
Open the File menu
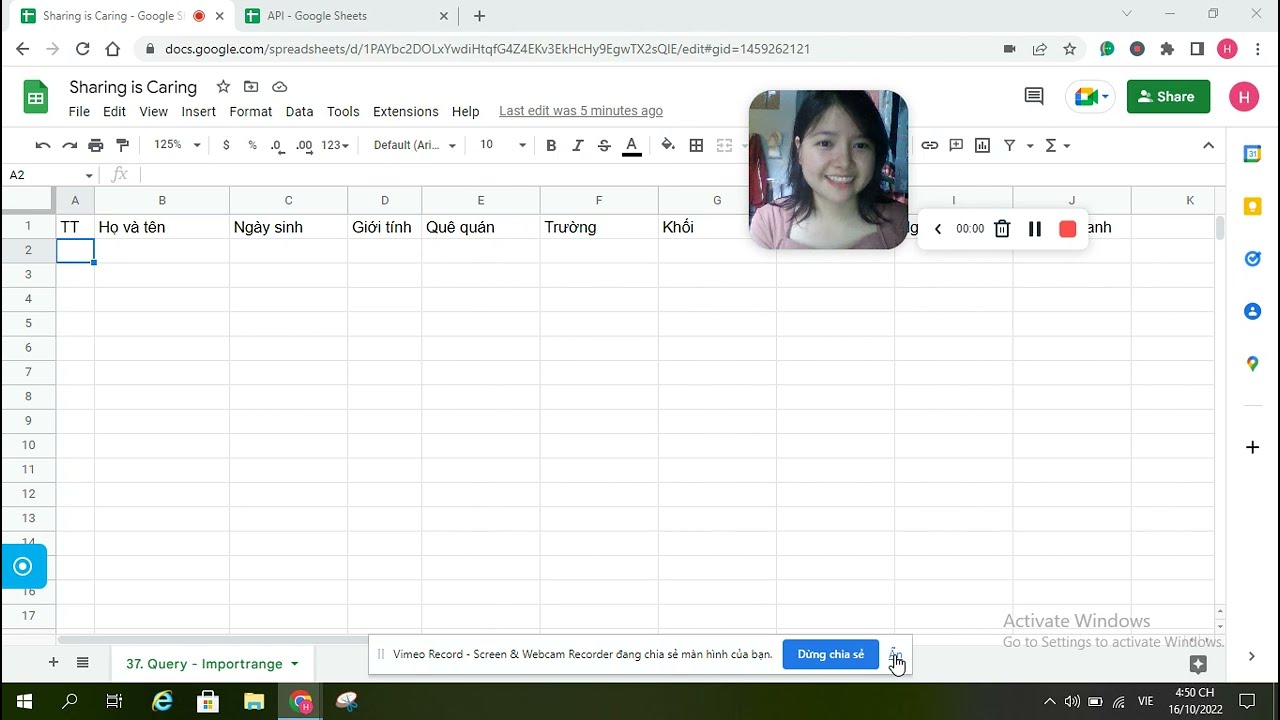pyautogui.click(x=79, y=111)
